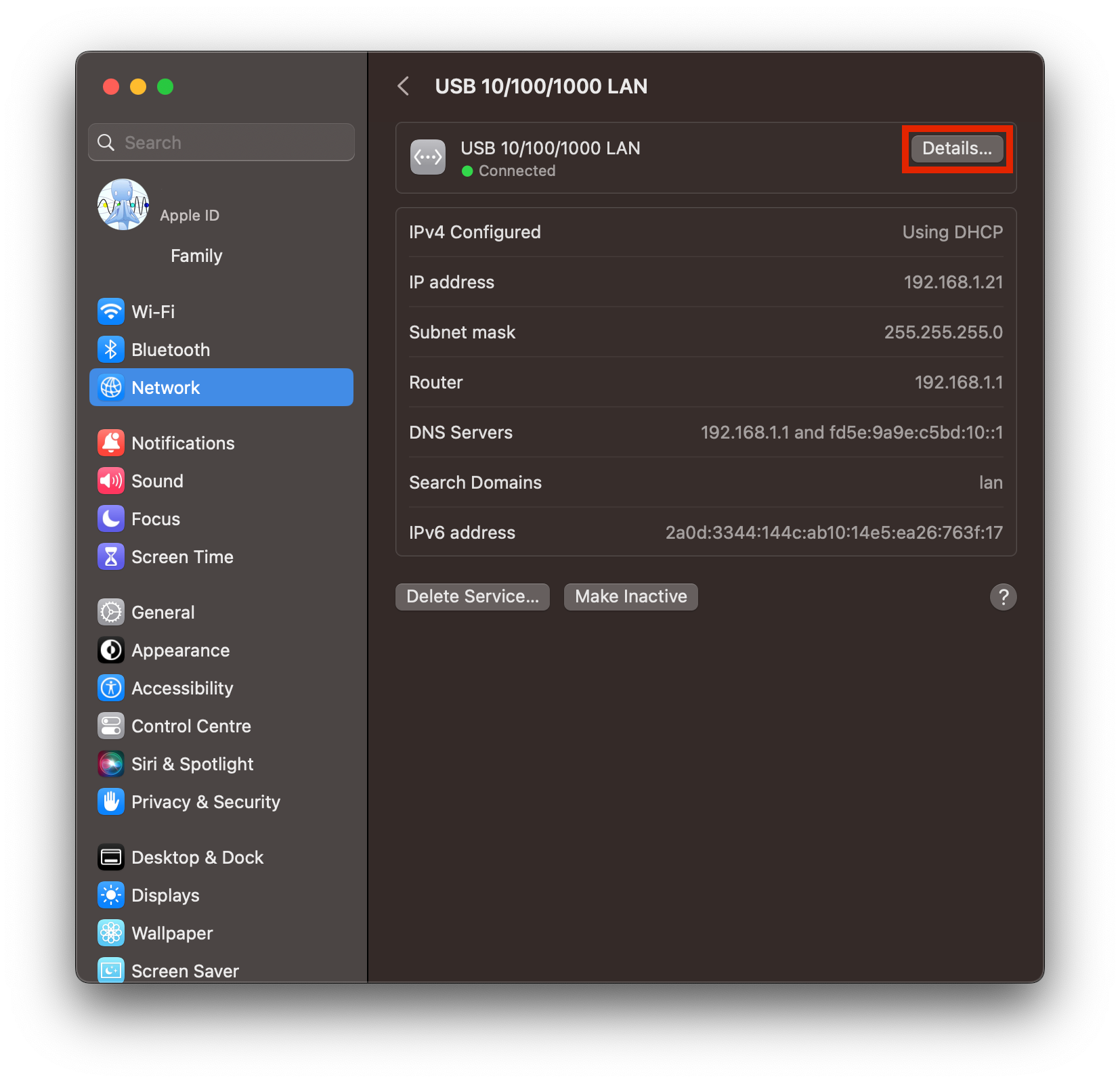Open Screen Time hourglass icon

[111, 557]
